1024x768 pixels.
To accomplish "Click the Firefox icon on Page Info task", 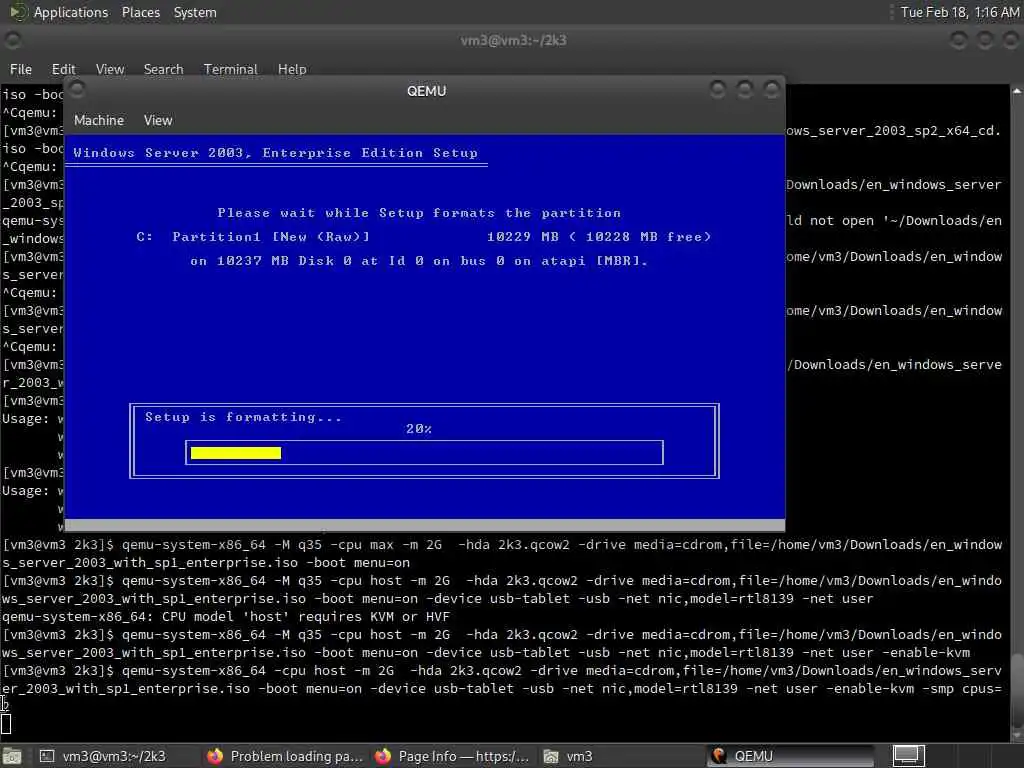I will coord(383,756).
